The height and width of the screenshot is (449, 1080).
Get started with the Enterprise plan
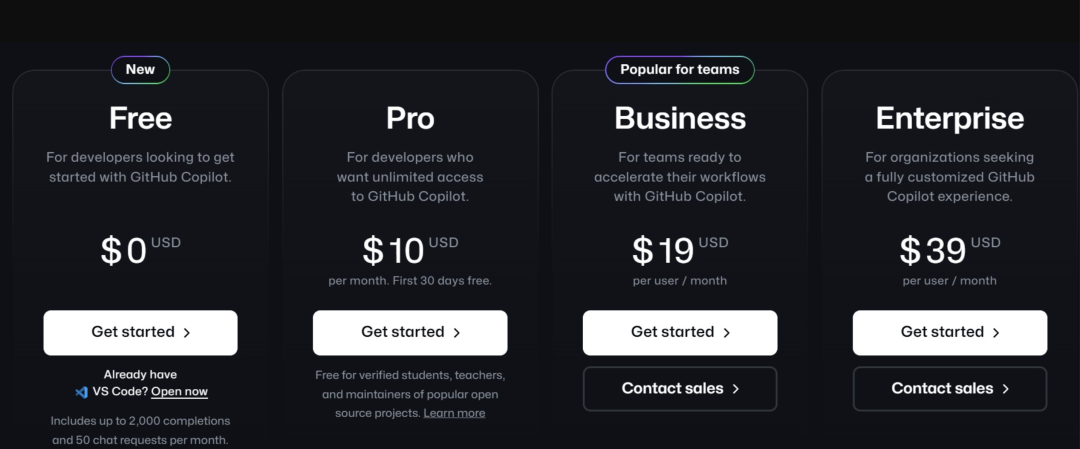[950, 333]
